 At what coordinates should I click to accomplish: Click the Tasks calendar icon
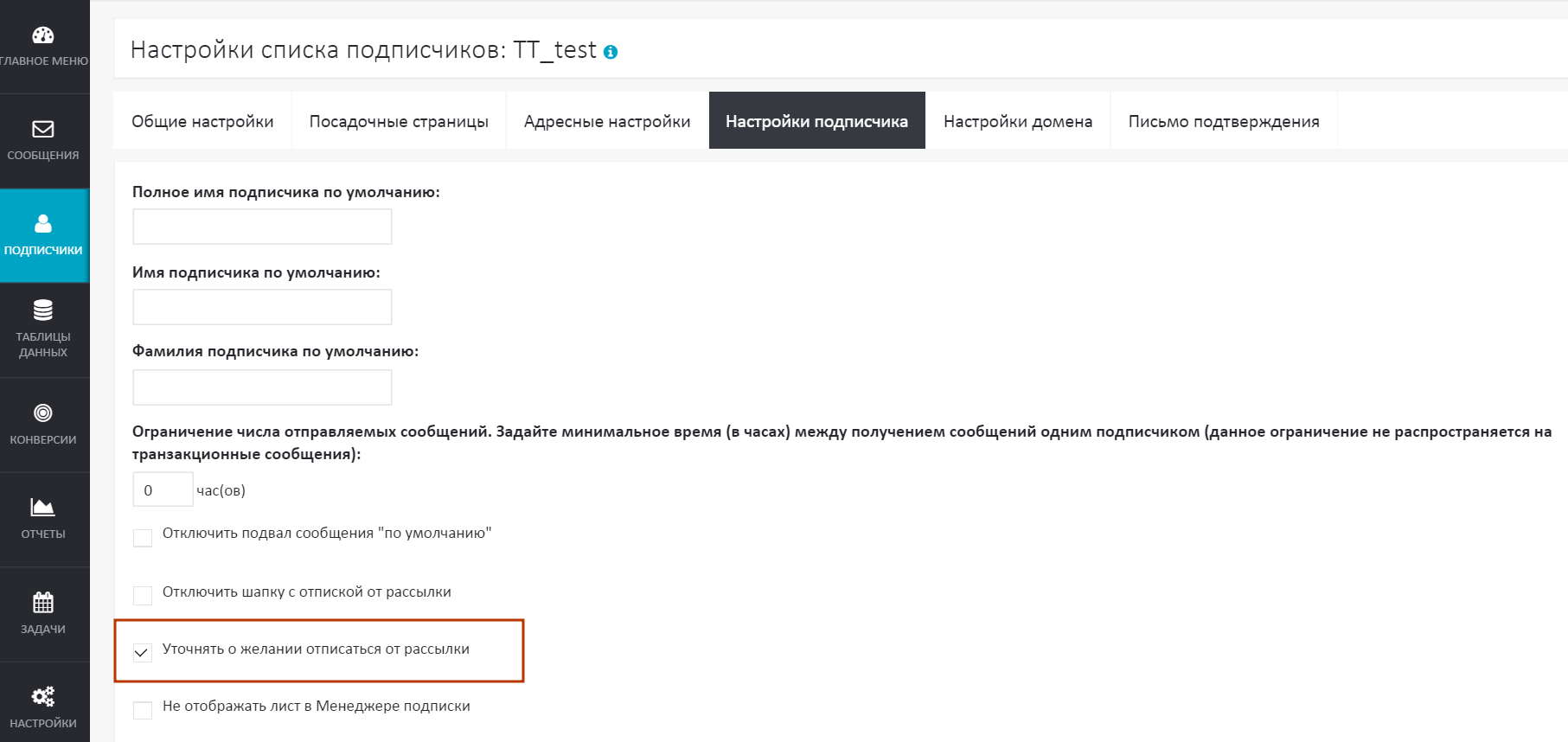43,602
